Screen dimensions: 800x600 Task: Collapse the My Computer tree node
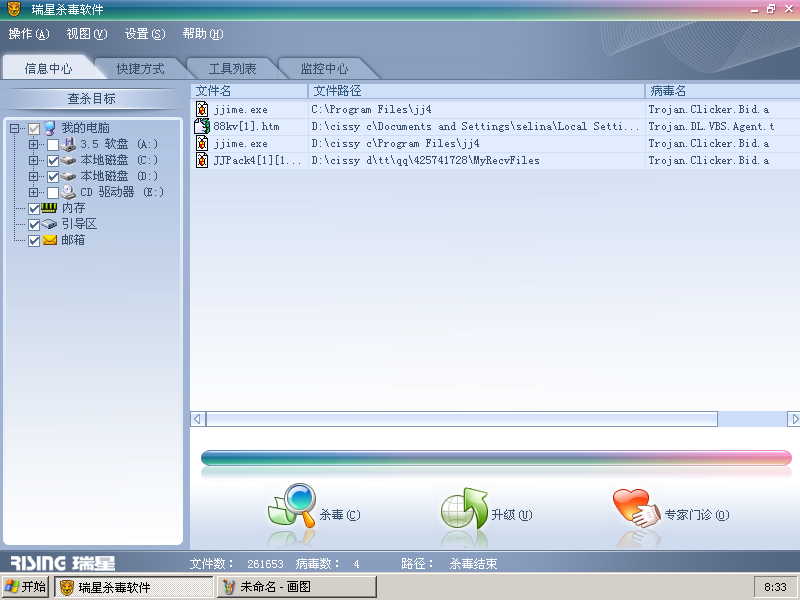(15, 129)
